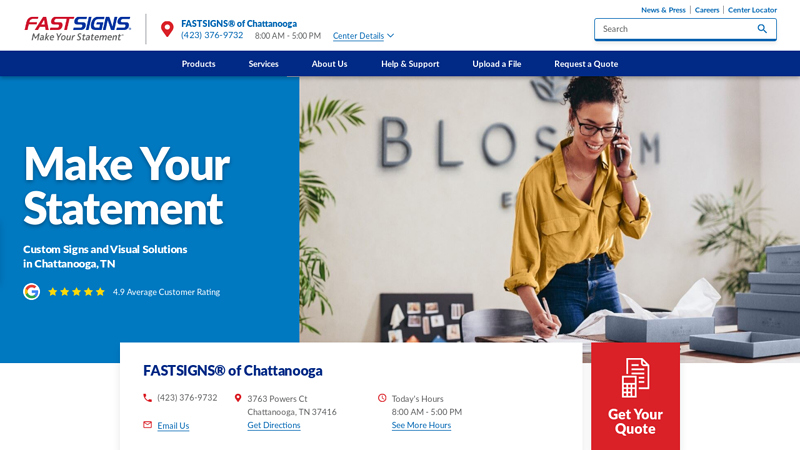Click the Custom Signs and Visual Solutions subheading

105,257
